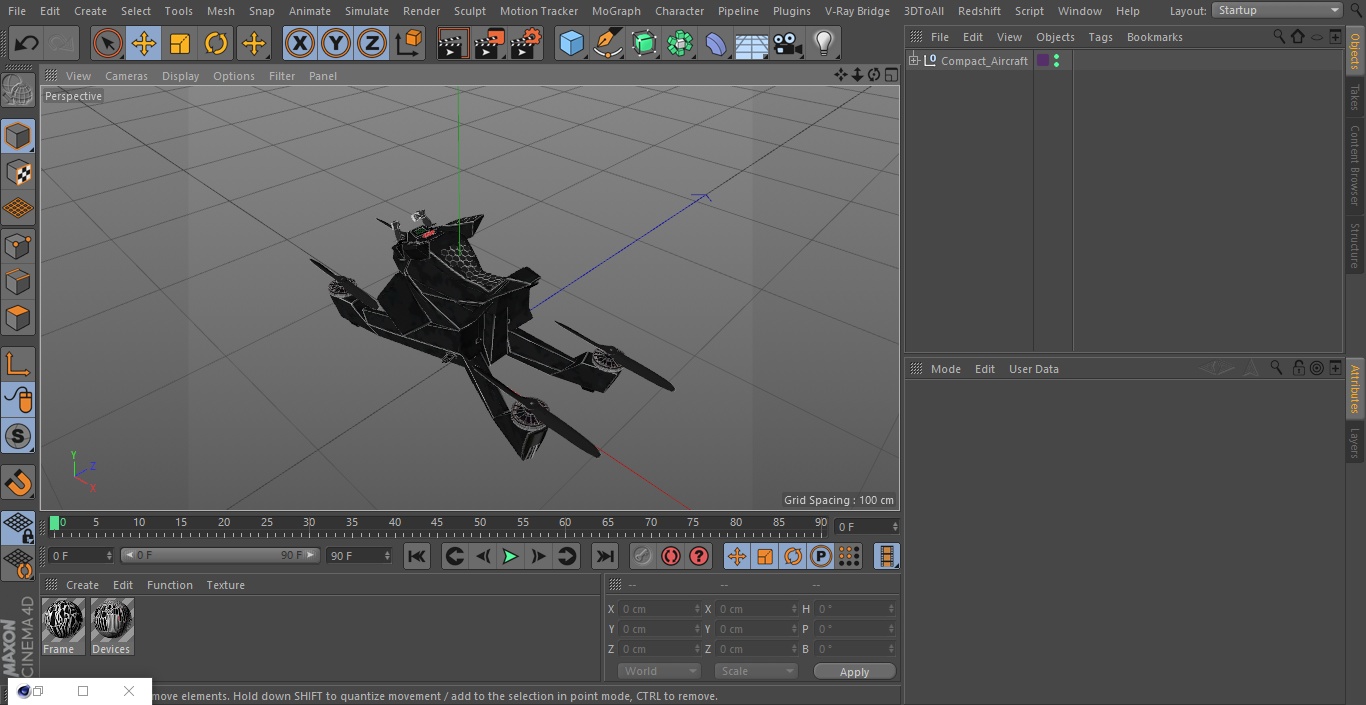1366x705 pixels.
Task: Switch to Content Browser side tab
Action: [1355, 165]
